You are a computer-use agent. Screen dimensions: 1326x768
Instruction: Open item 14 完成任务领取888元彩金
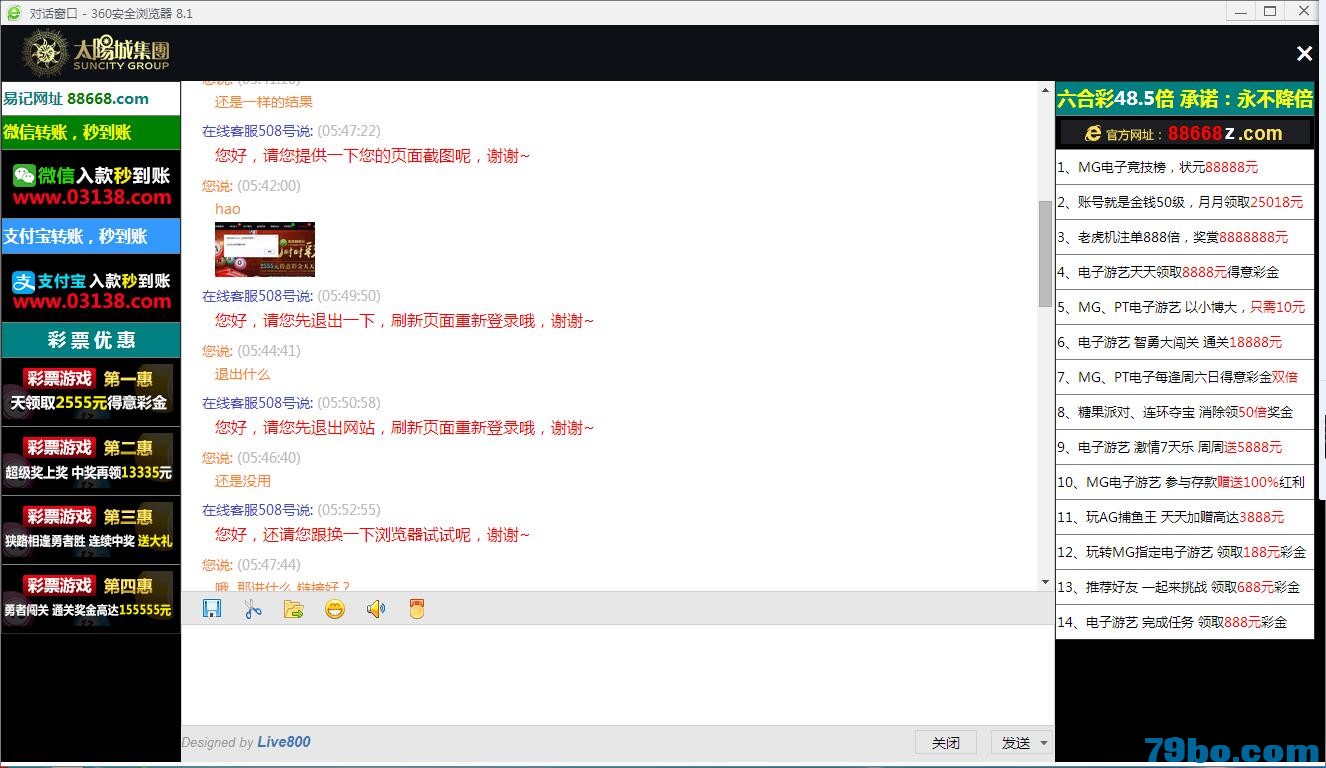pos(1185,622)
